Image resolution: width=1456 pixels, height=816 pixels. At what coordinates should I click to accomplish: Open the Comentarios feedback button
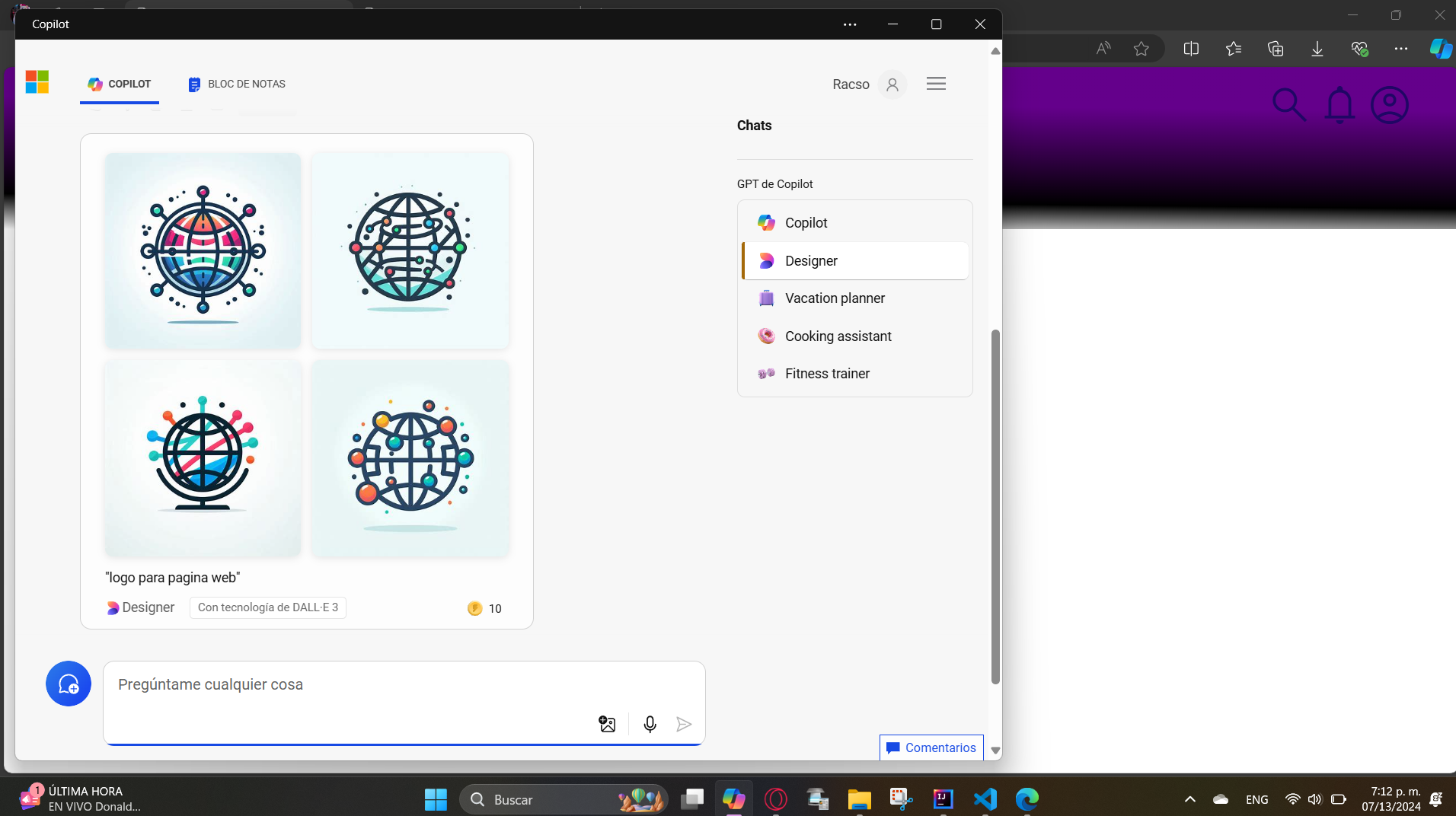pyautogui.click(x=931, y=747)
